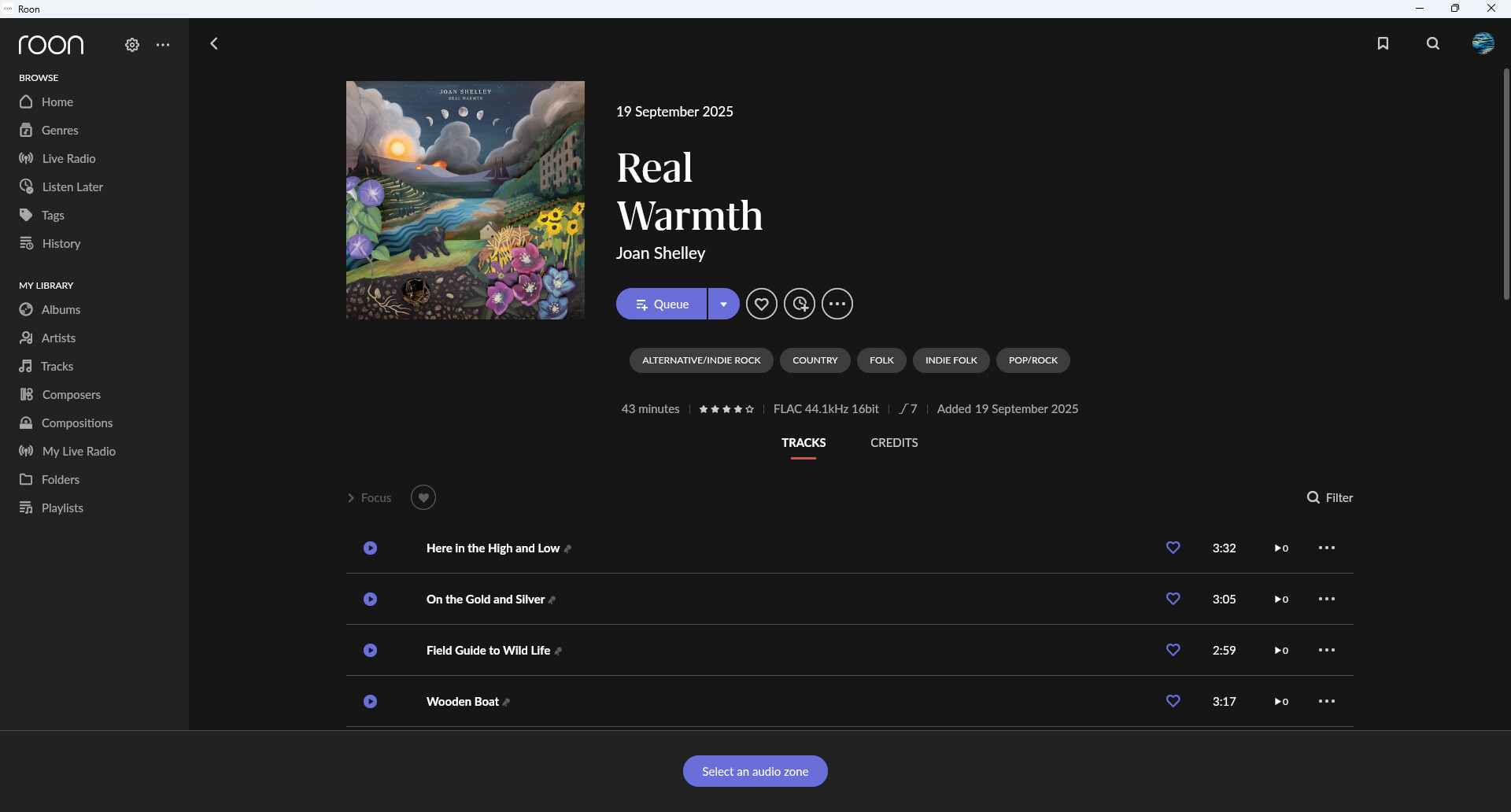Go back using the left arrow
The width and height of the screenshot is (1511, 812).
coord(214,43)
